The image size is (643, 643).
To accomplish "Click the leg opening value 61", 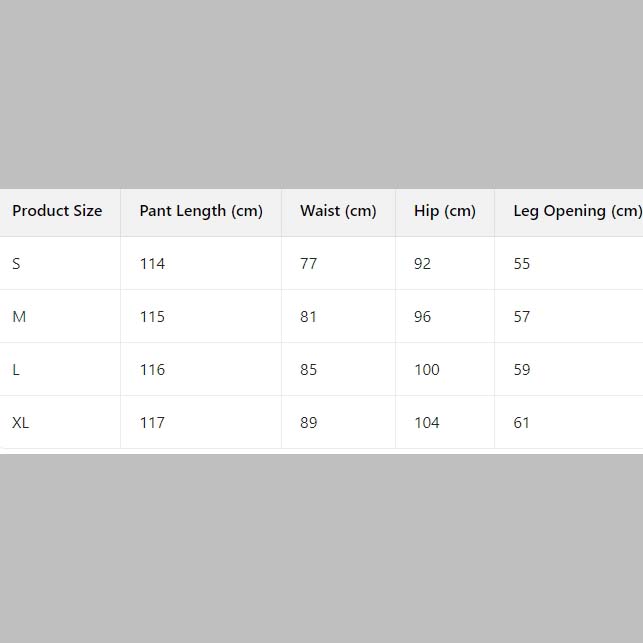I will tap(522, 423).
